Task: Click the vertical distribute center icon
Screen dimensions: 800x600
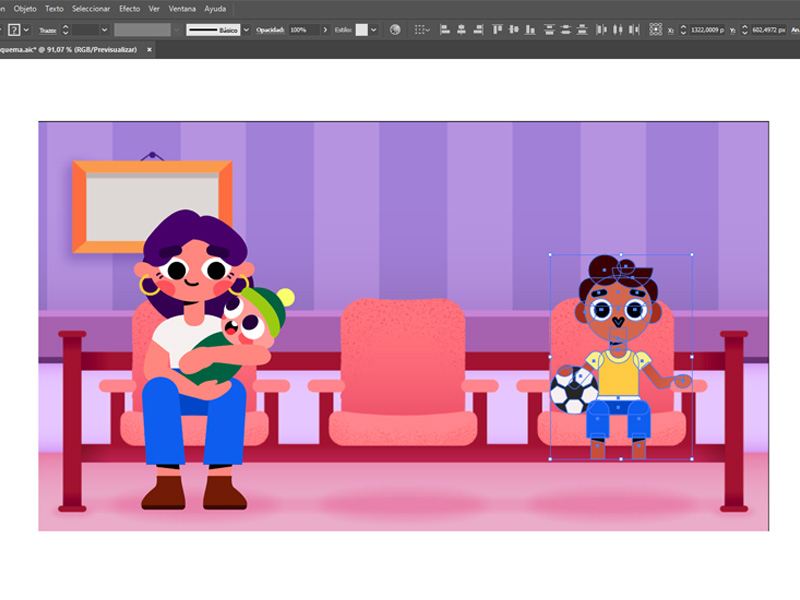Action: pos(566,29)
